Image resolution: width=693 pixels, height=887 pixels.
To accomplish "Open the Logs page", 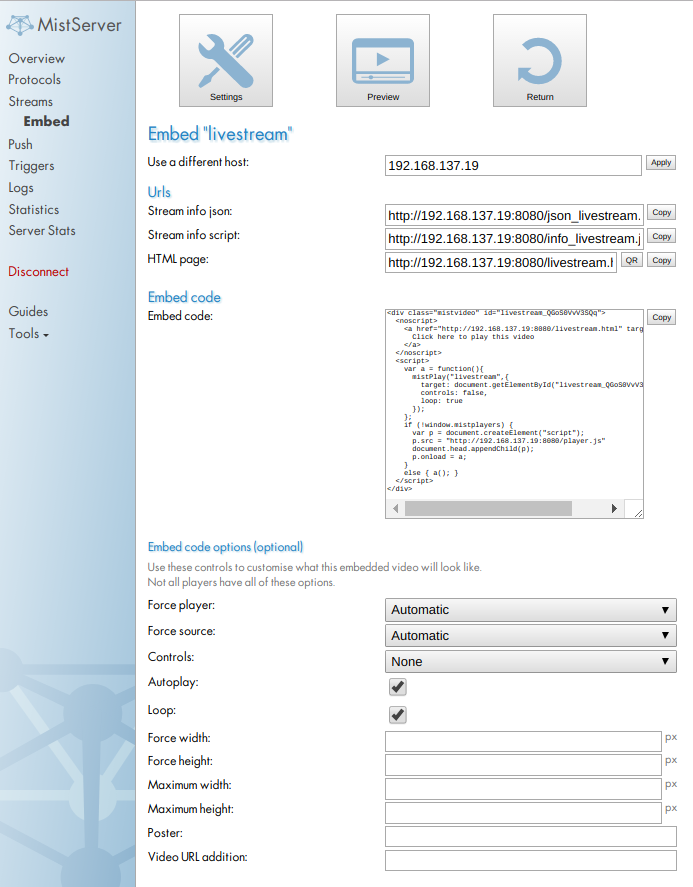I will 21,188.
